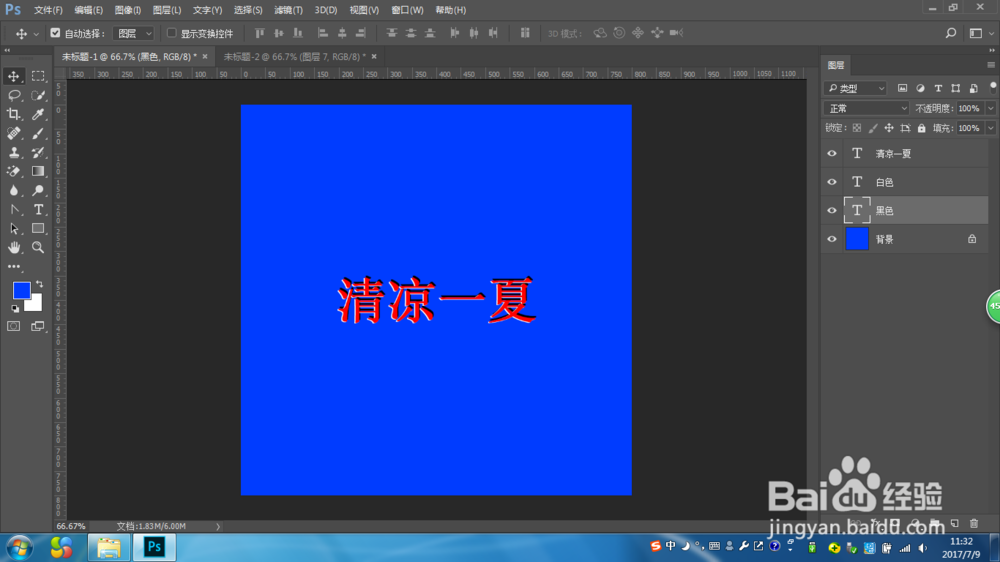Open the Edit Toolbar ellipsis
This screenshot has width=1000, height=562.
13,267
